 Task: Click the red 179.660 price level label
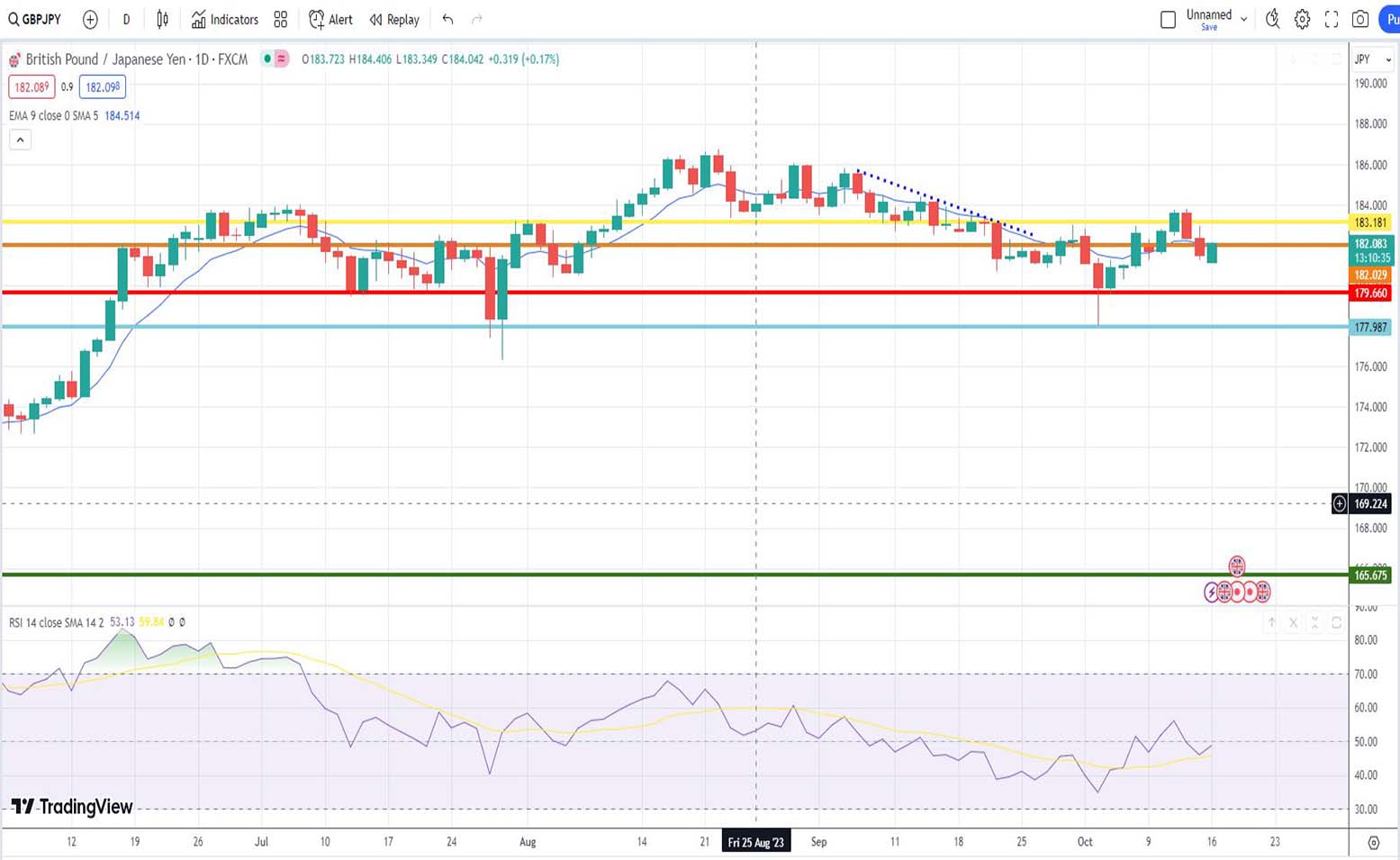pos(1370,293)
